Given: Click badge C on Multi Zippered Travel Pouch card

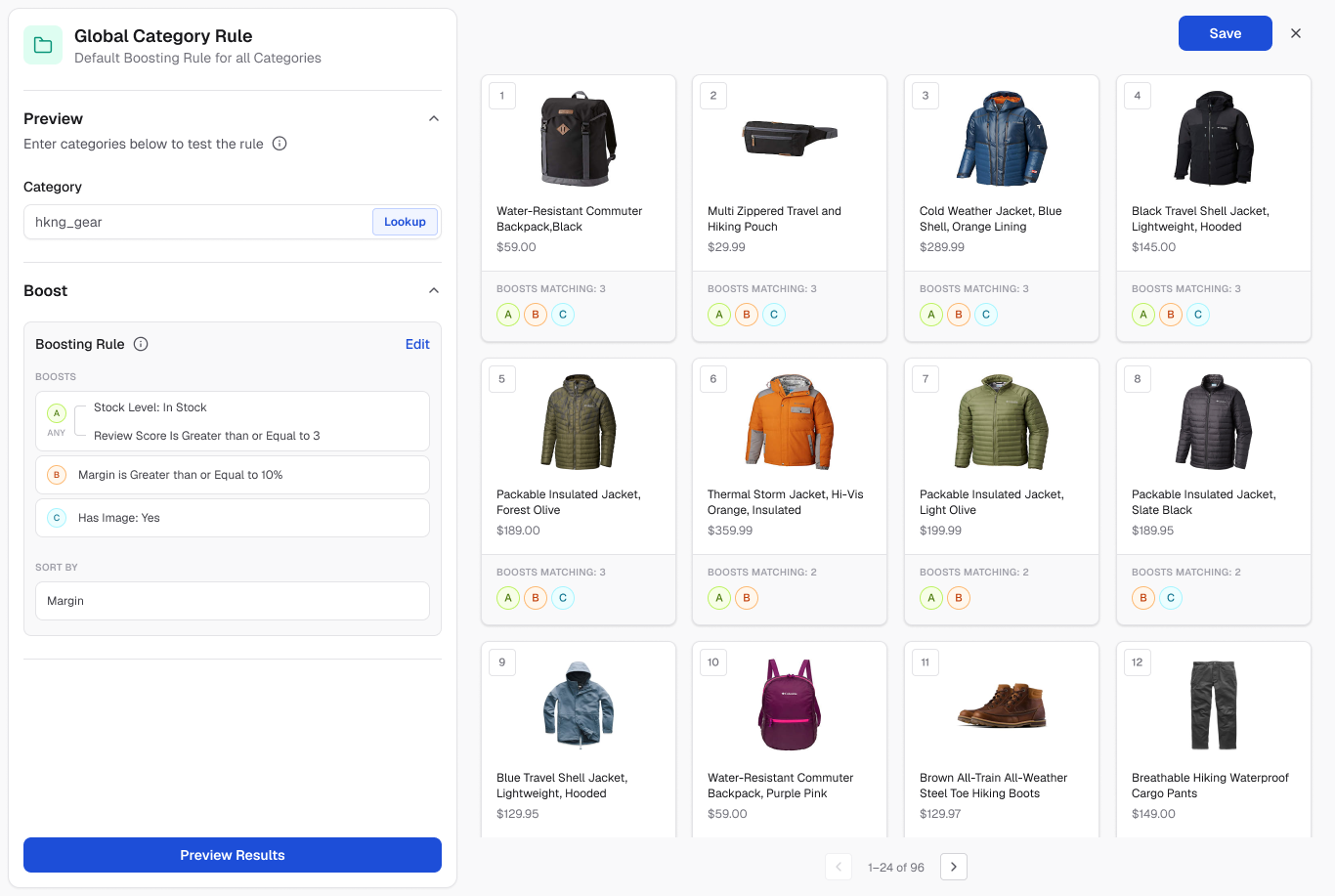Looking at the screenshot, I should (774, 315).
